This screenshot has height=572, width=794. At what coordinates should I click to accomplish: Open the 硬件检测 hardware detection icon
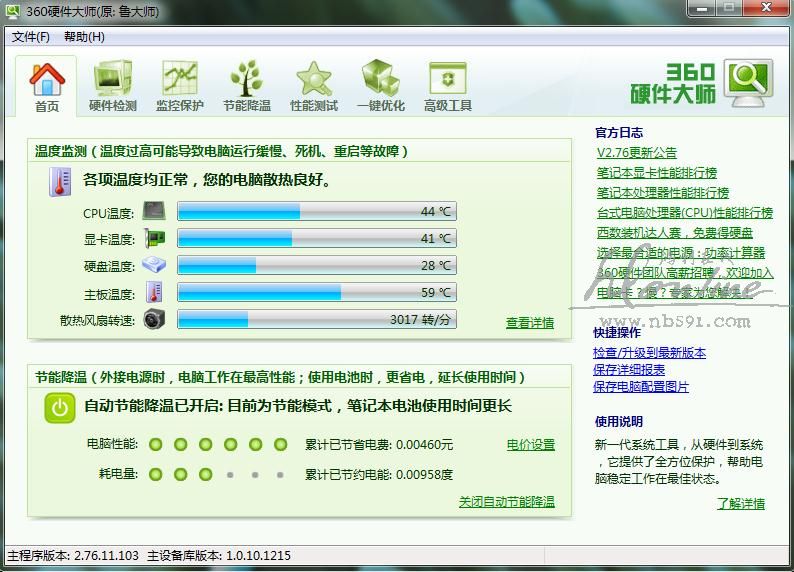pyautogui.click(x=112, y=80)
